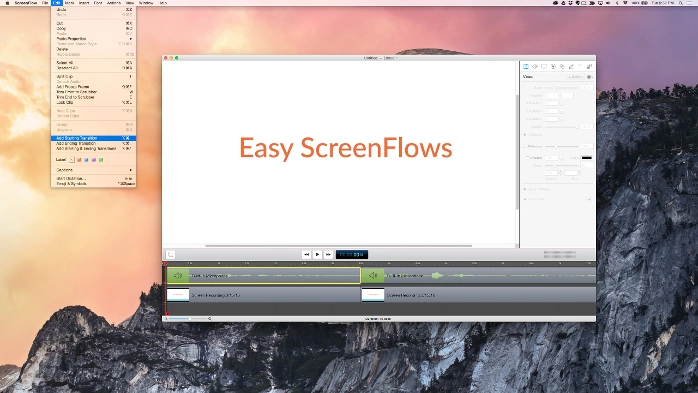Click the zoom magnifier at timeline bottom
This screenshot has width=698, height=393.
(x=210, y=319)
